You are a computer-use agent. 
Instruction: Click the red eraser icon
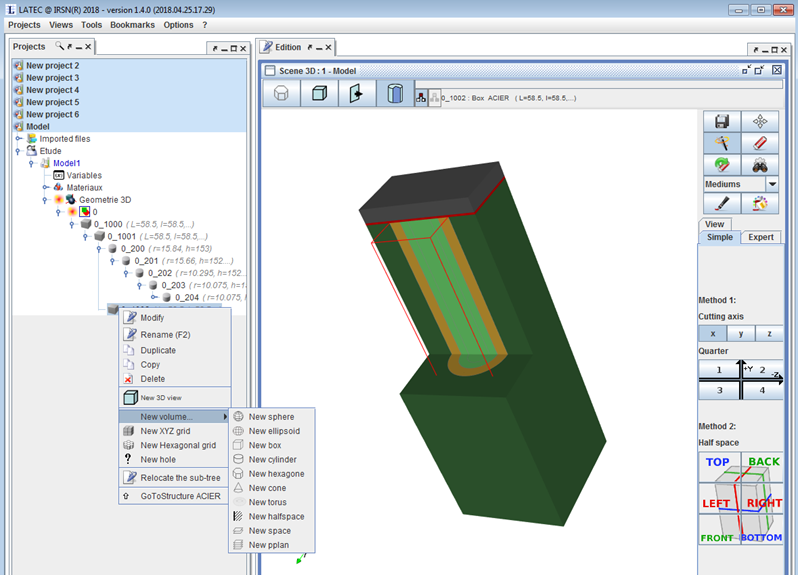pyautogui.click(x=760, y=143)
